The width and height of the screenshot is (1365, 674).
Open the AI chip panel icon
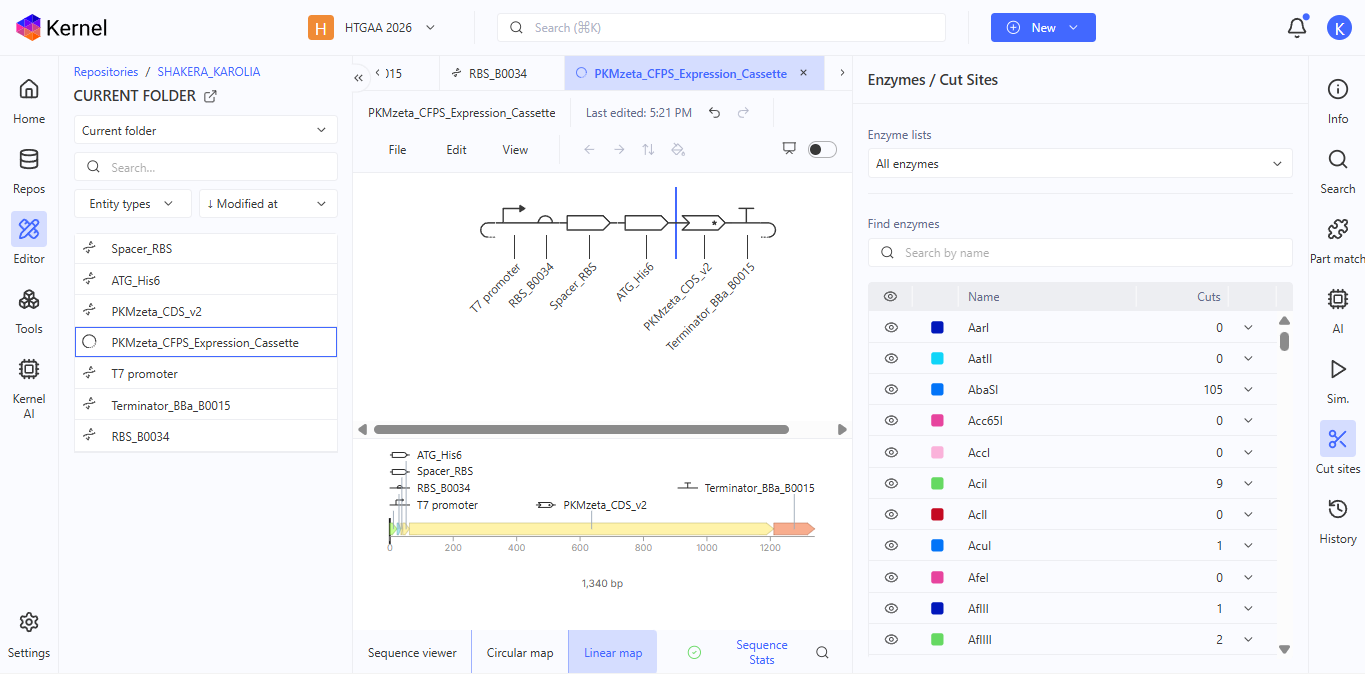(1338, 299)
